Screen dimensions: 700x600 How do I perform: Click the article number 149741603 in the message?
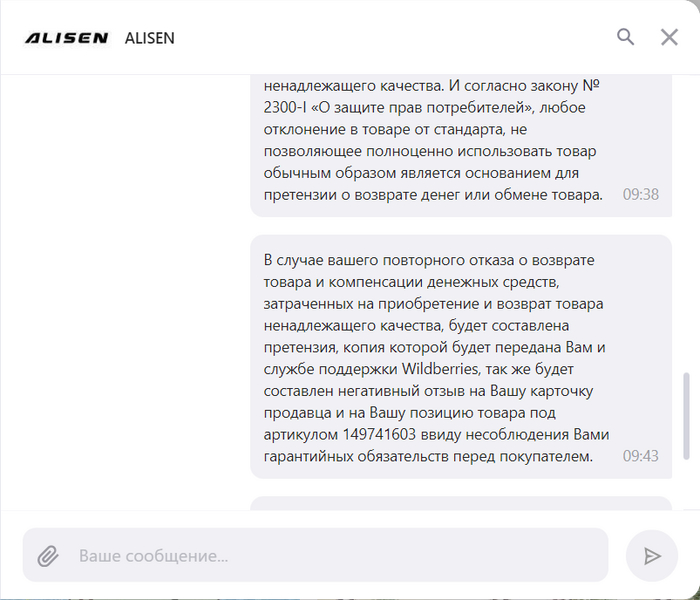pyautogui.click(x=379, y=434)
